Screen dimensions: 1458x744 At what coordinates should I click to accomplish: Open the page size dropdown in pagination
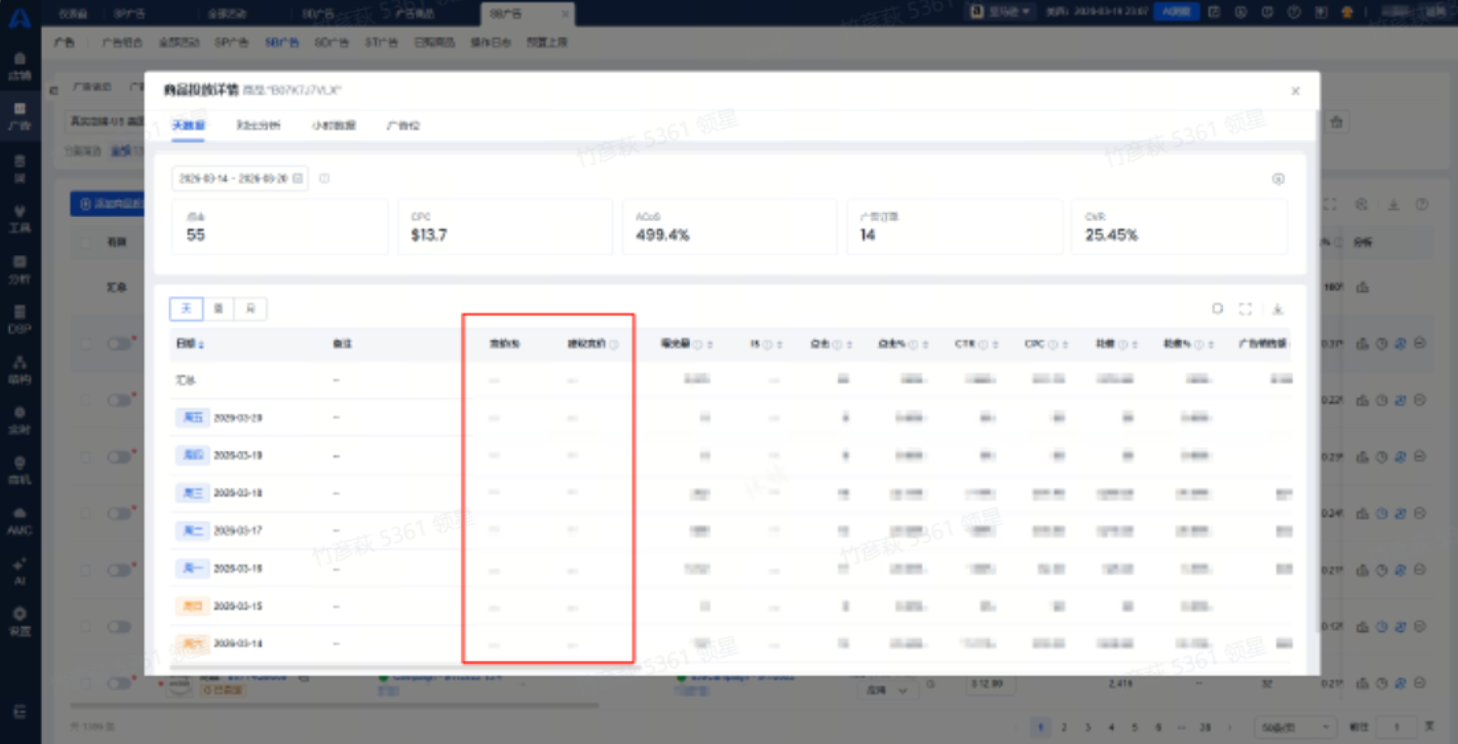[x=1297, y=727]
